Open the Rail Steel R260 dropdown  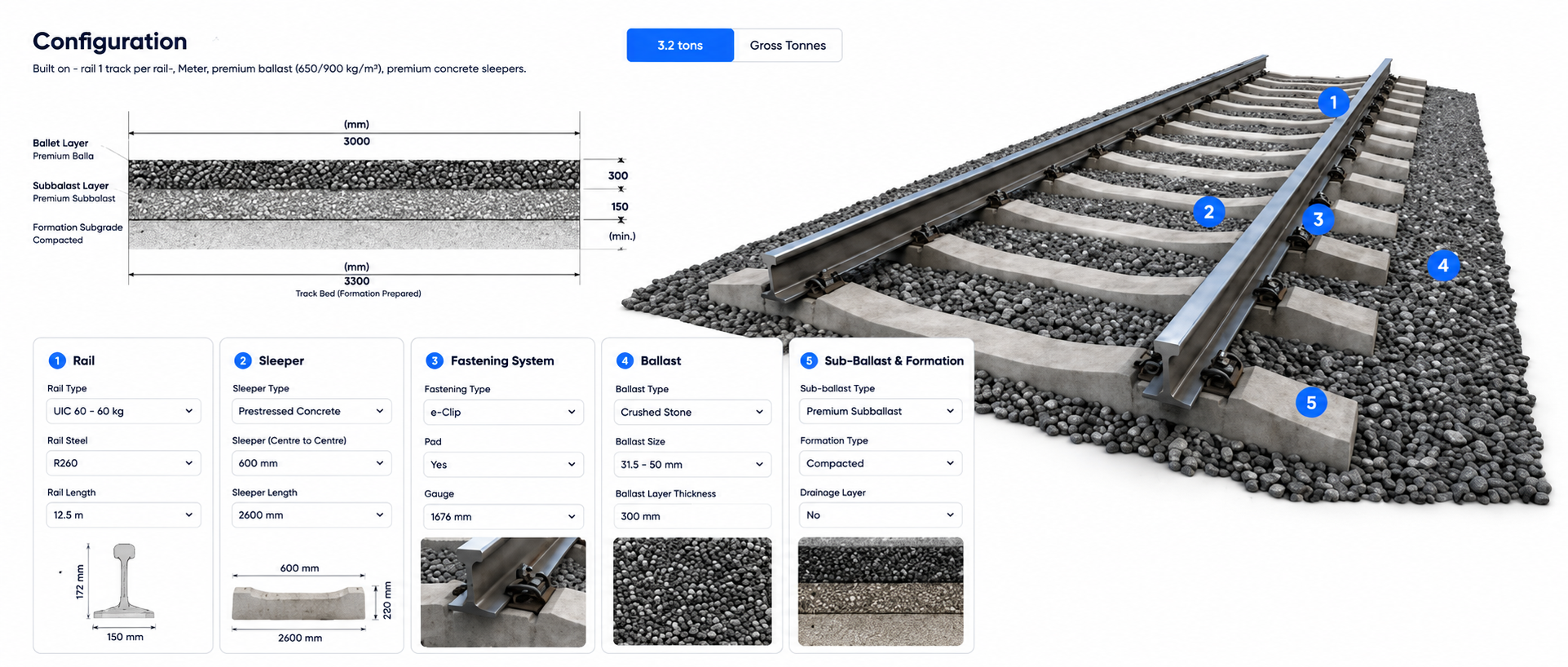coord(123,463)
